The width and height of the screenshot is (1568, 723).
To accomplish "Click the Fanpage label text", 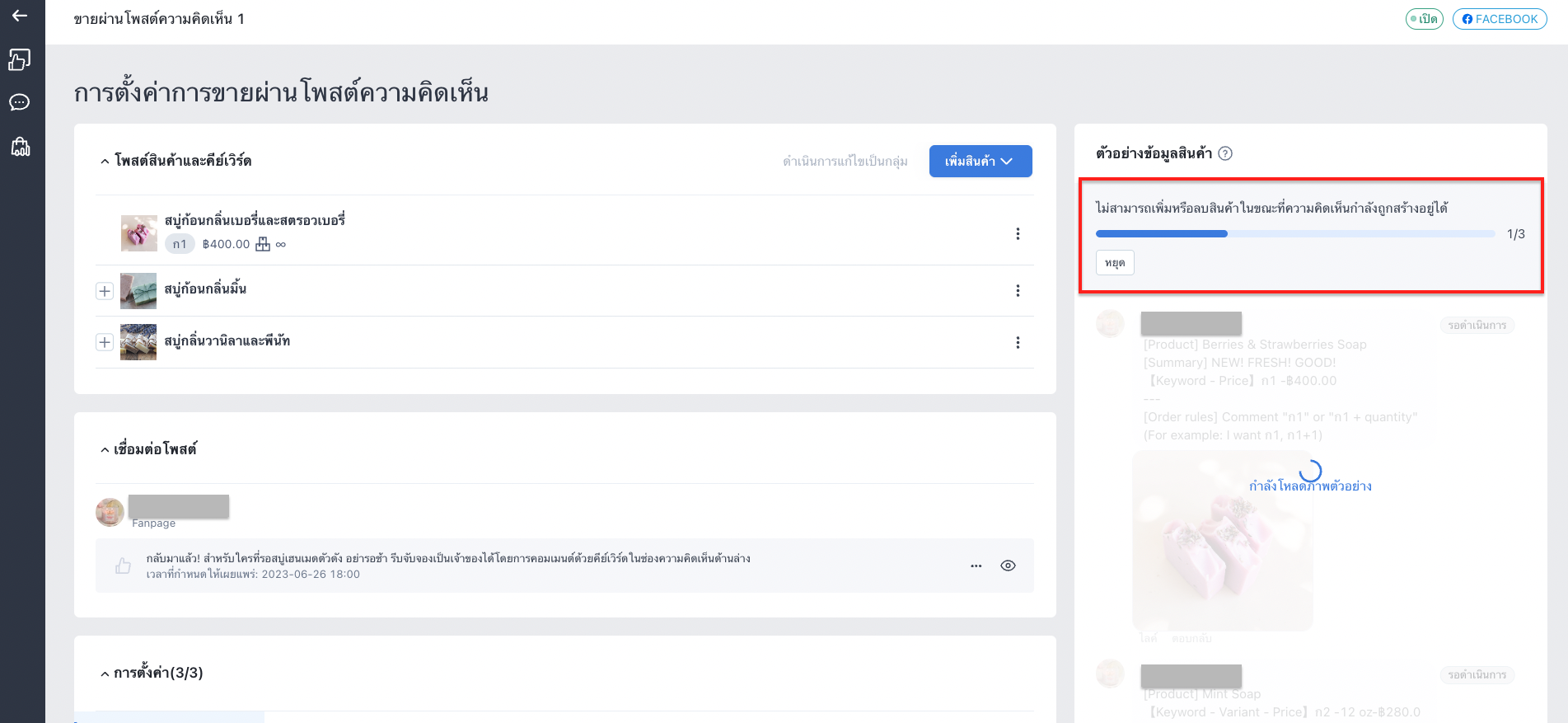I will coord(153,523).
